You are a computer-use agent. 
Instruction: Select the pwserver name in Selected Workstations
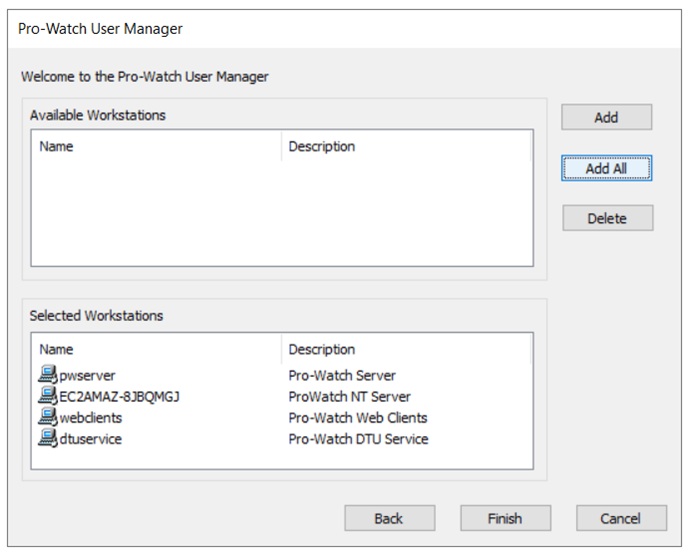88,375
